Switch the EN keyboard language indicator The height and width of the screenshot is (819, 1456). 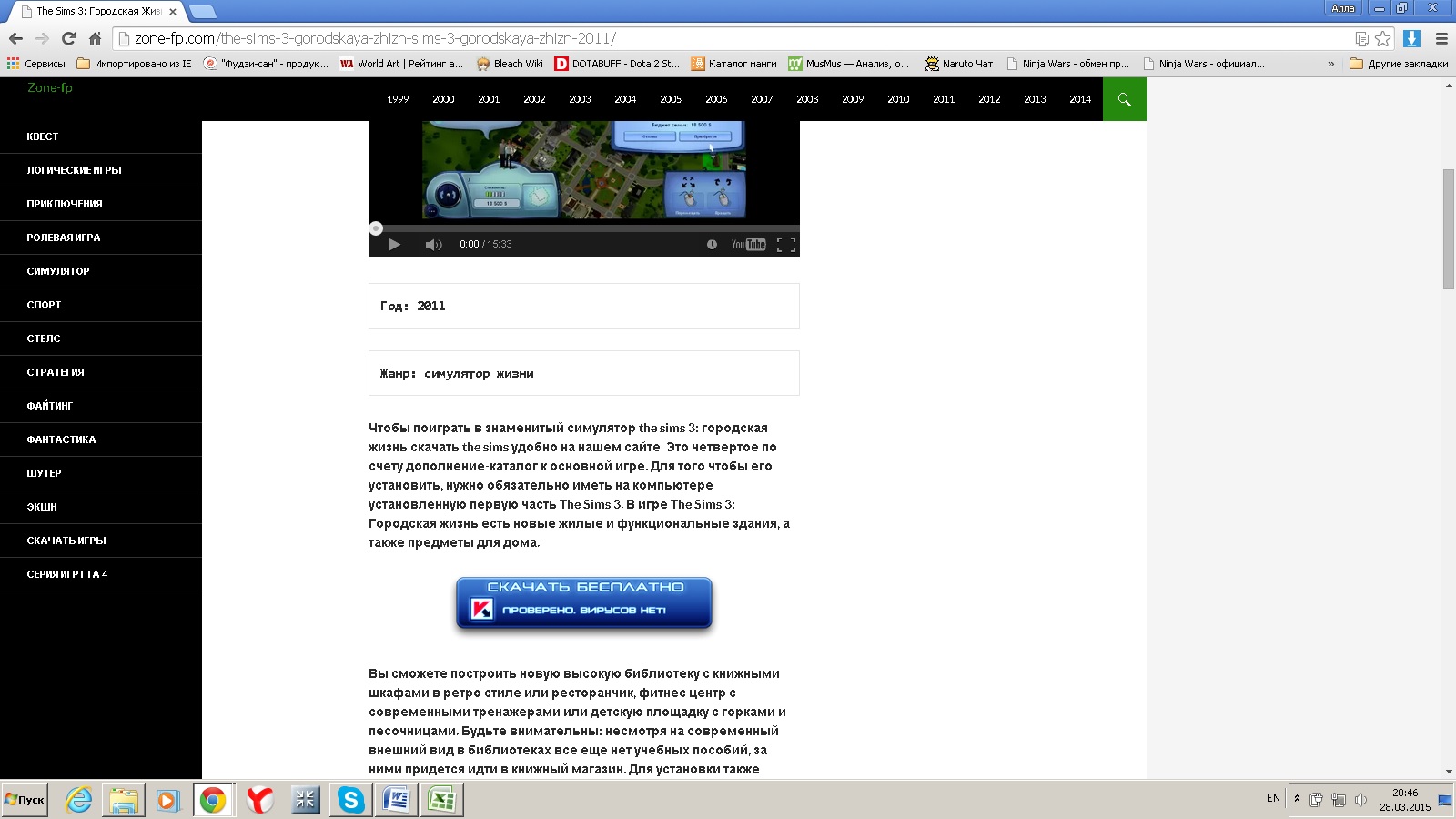click(1273, 798)
